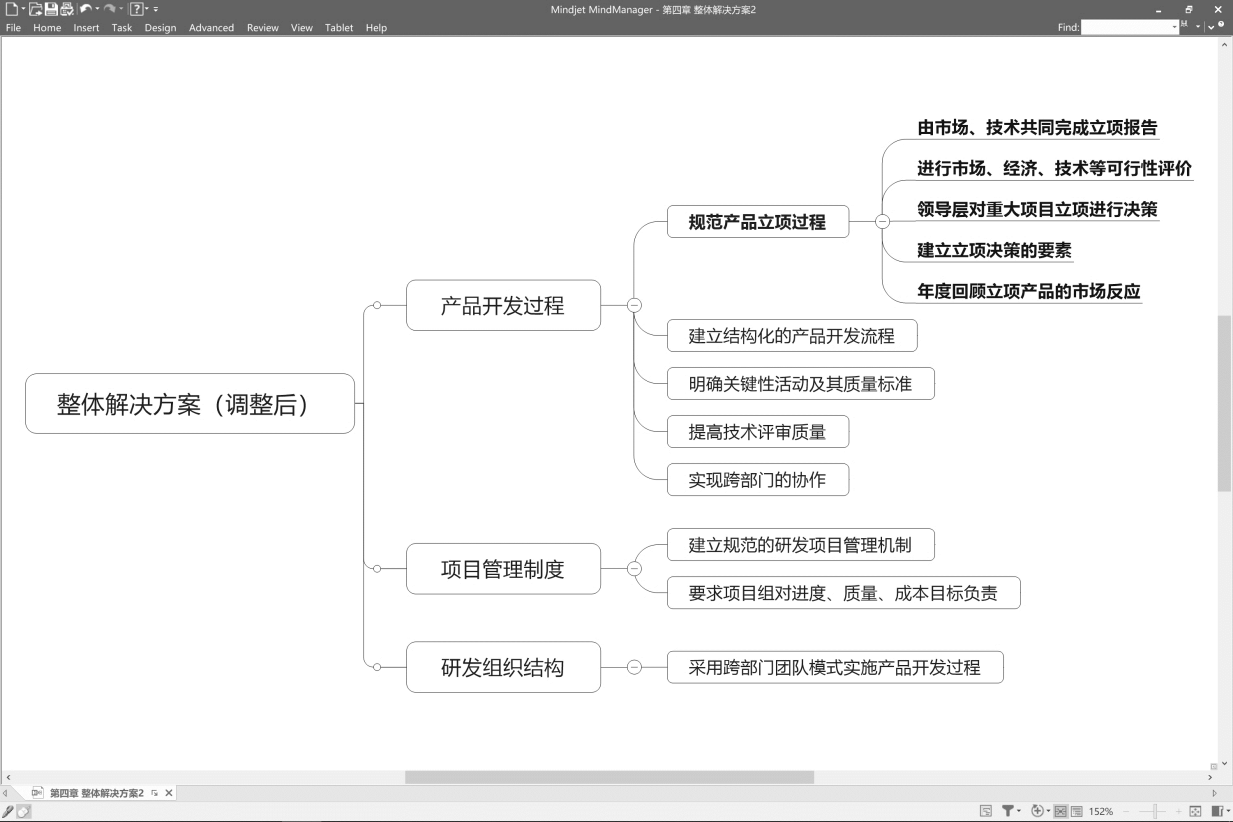Undo the last action

coord(85,9)
